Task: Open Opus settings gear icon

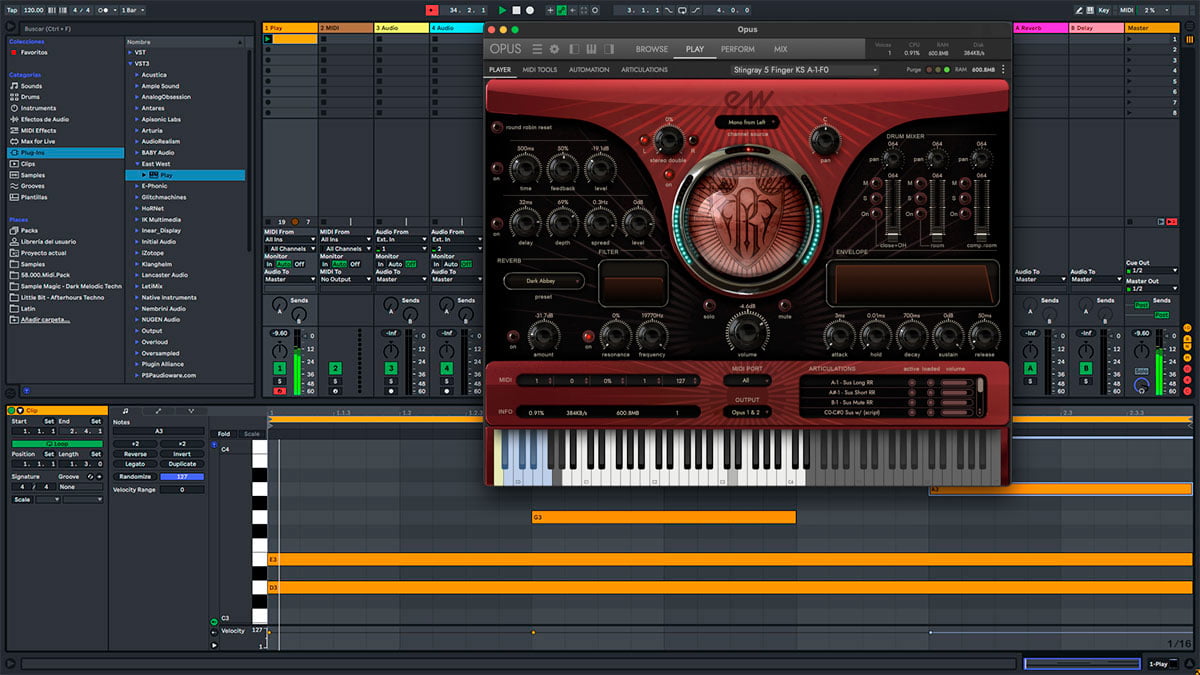Action: point(555,49)
